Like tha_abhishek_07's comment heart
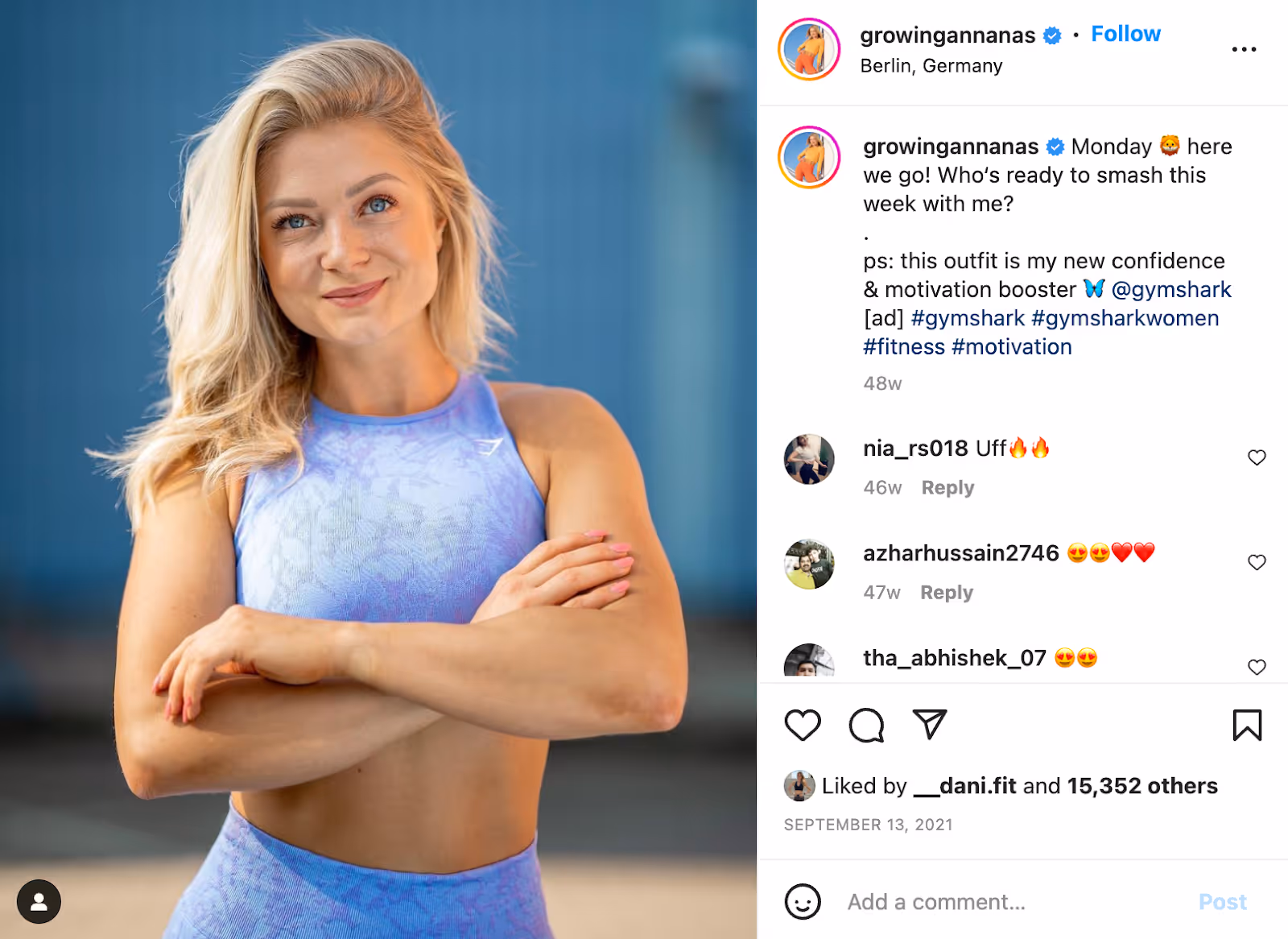Image resolution: width=1288 pixels, height=939 pixels. (x=1257, y=667)
